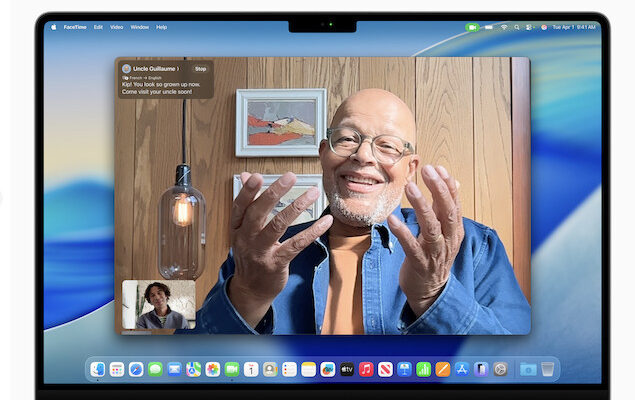Viewport: 635px width, 400px height.
Task: Open Mail app in the Dock
Action: coord(175,369)
